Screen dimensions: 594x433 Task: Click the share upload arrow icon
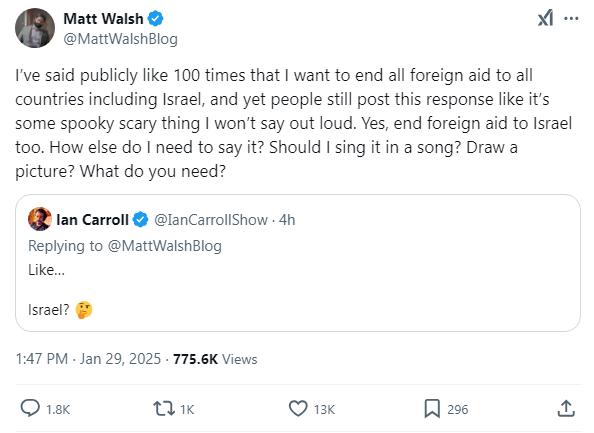click(x=566, y=409)
